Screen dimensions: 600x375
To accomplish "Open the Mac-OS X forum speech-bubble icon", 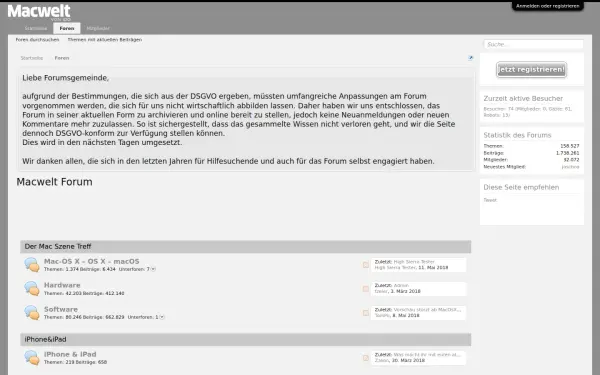I will pyautogui.click(x=32, y=264).
